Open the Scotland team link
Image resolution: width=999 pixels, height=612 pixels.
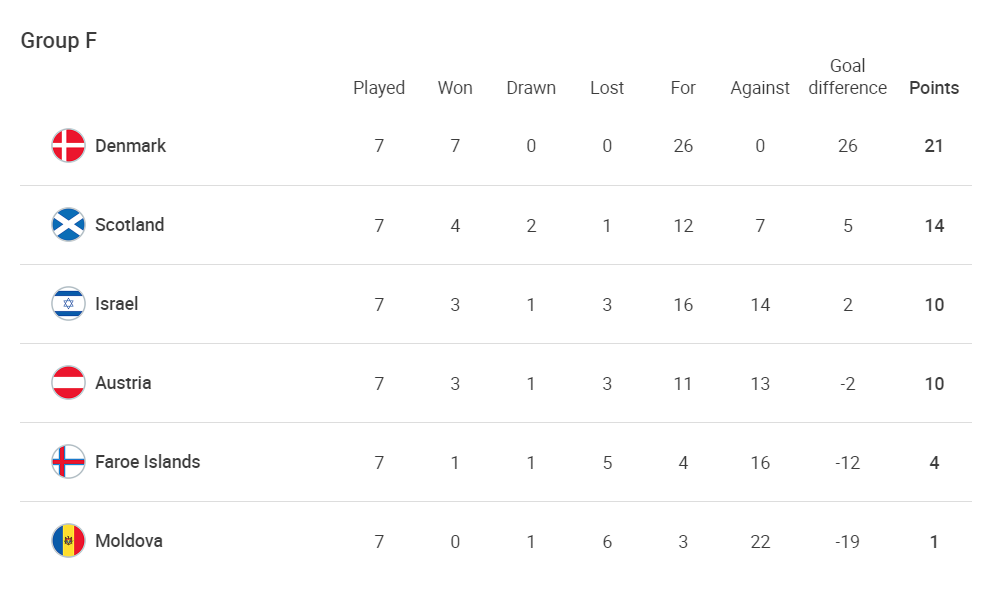point(130,225)
